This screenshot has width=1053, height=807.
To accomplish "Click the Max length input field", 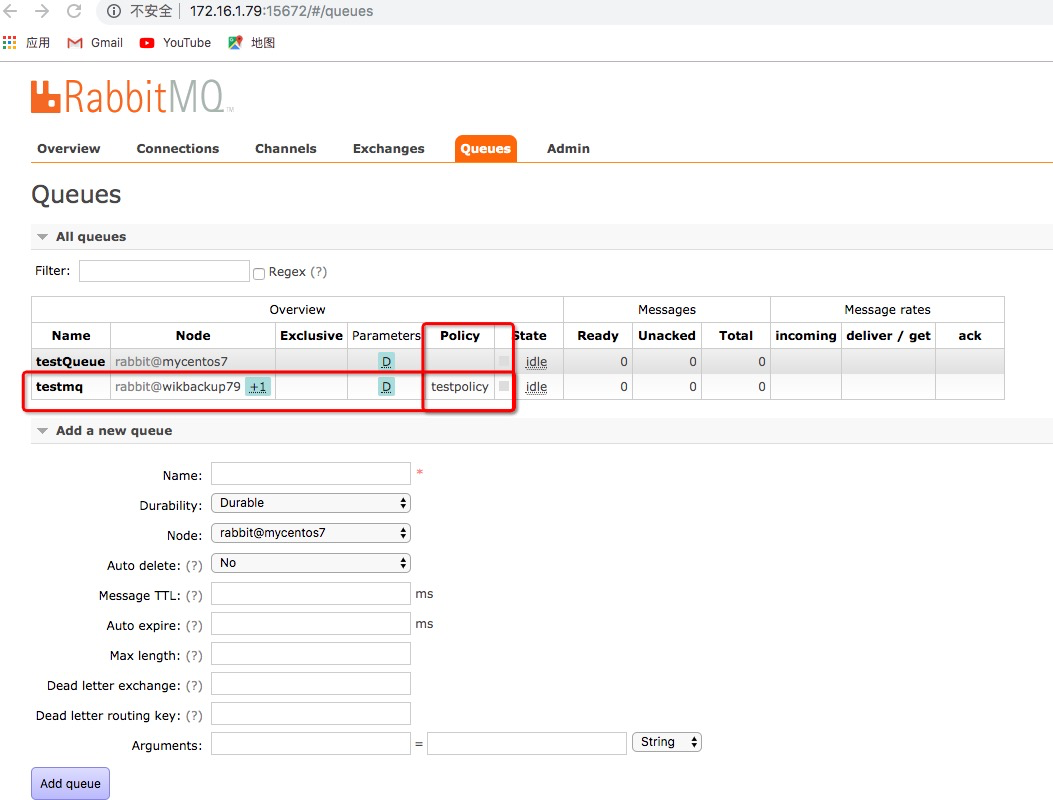I will pyautogui.click(x=310, y=653).
